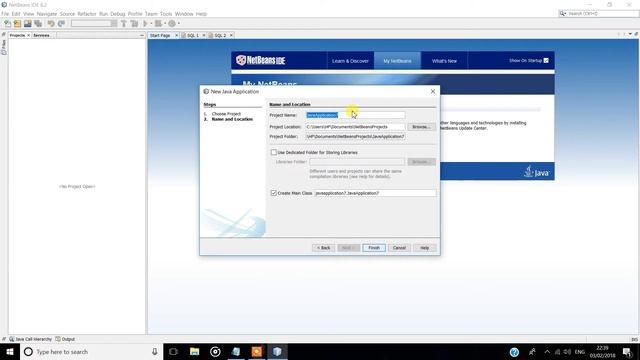This screenshot has width=640, height=360.
Task: Click the Clean and Build icon
Action: (x=134, y=24)
